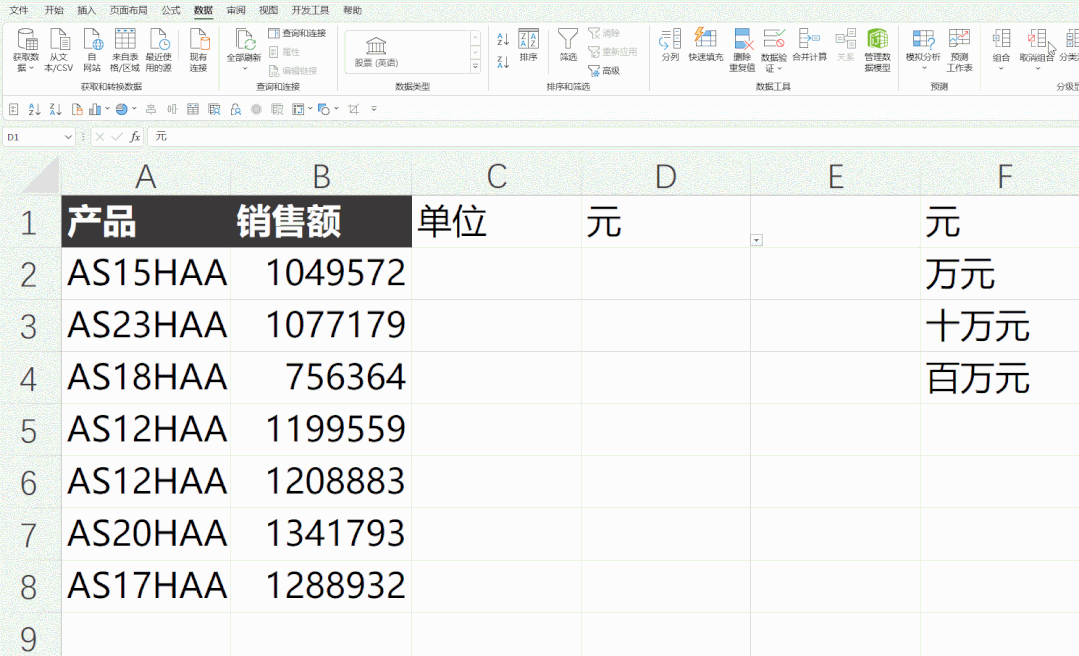Open the validation dropdown beside cell D1

(x=756, y=240)
